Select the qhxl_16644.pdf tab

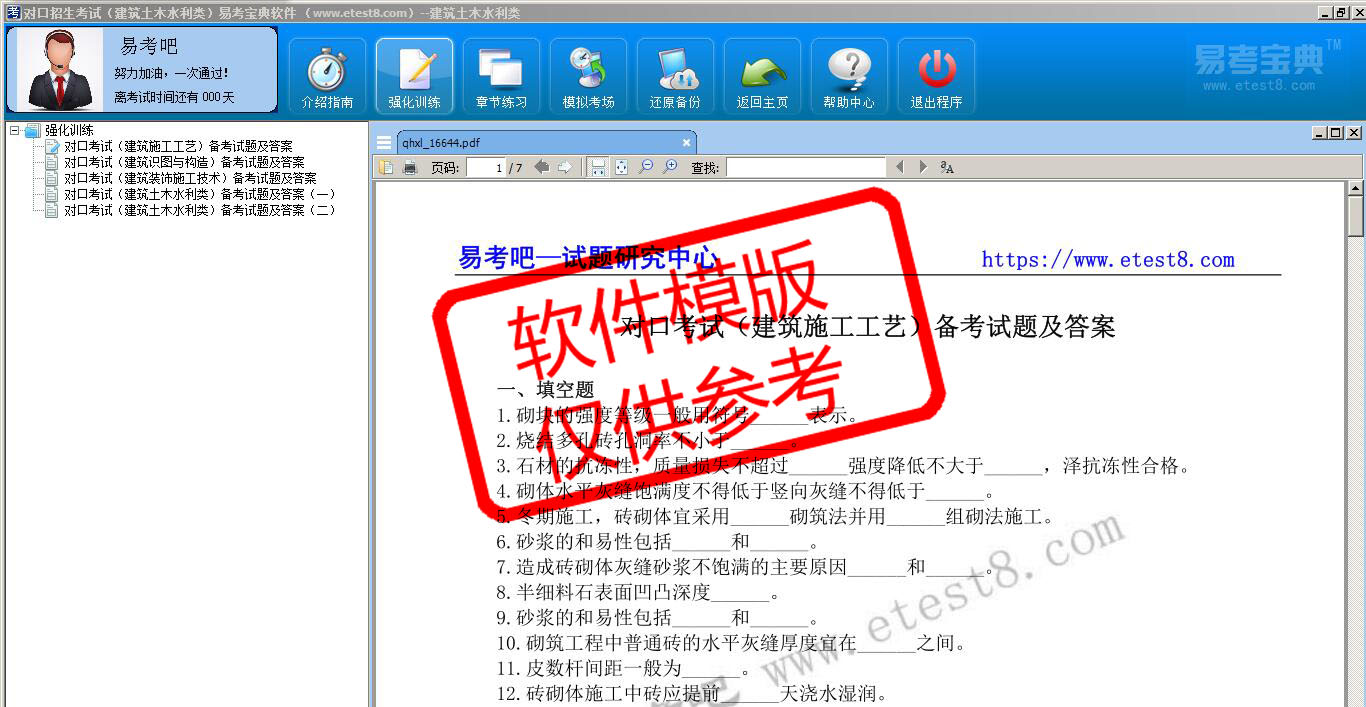tap(440, 143)
